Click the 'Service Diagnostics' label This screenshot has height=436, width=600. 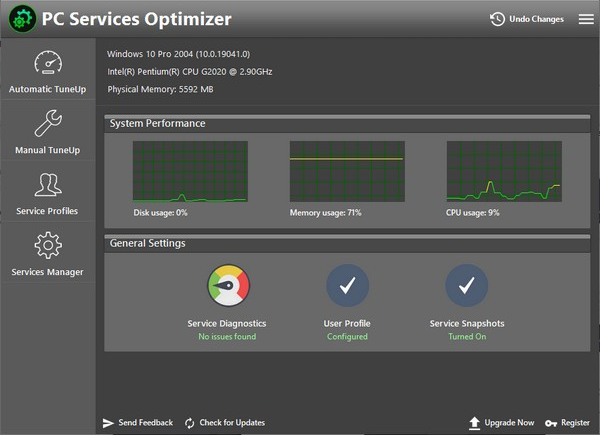coord(227,324)
